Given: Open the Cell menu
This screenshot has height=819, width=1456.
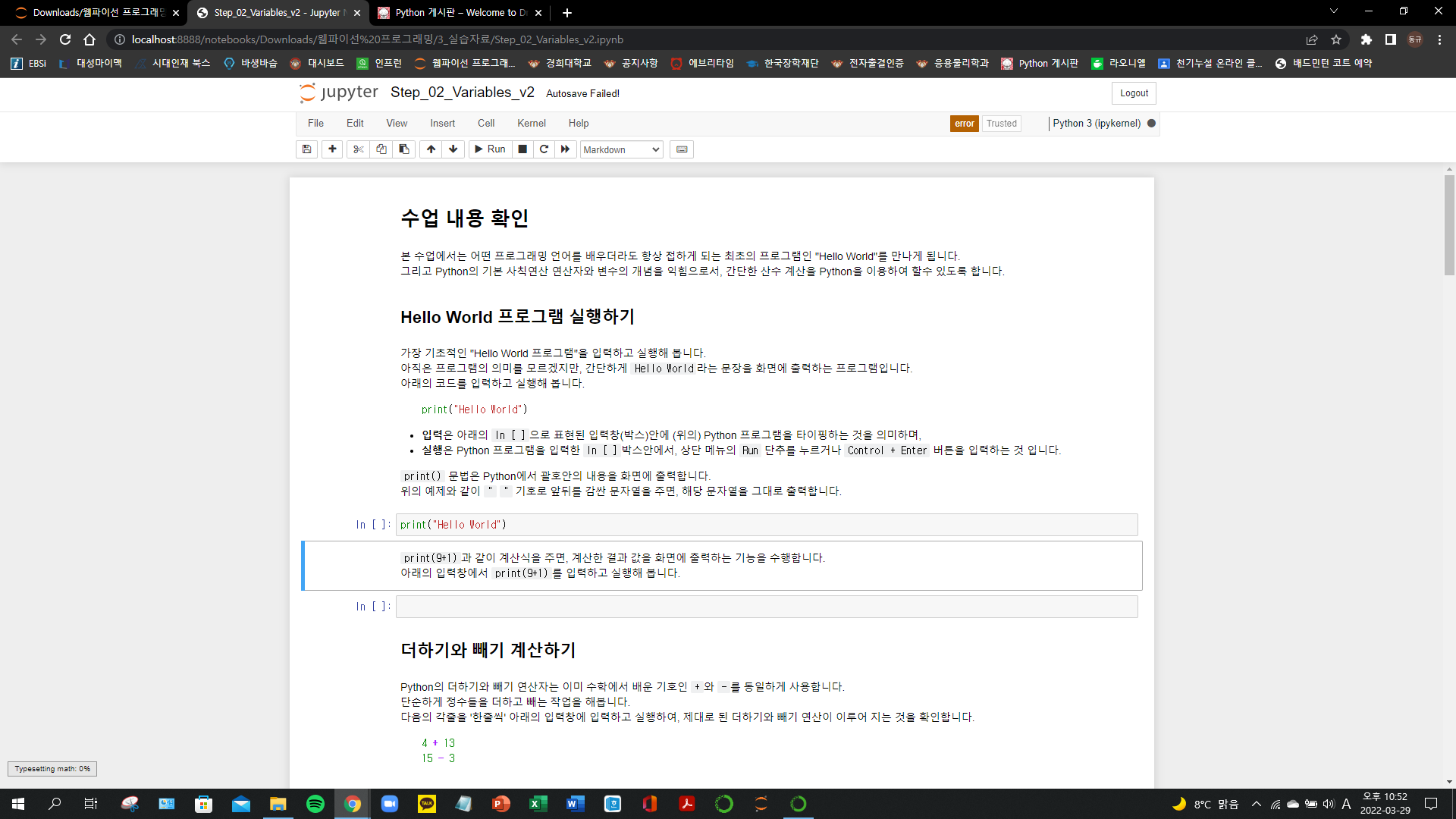Looking at the screenshot, I should pos(486,123).
